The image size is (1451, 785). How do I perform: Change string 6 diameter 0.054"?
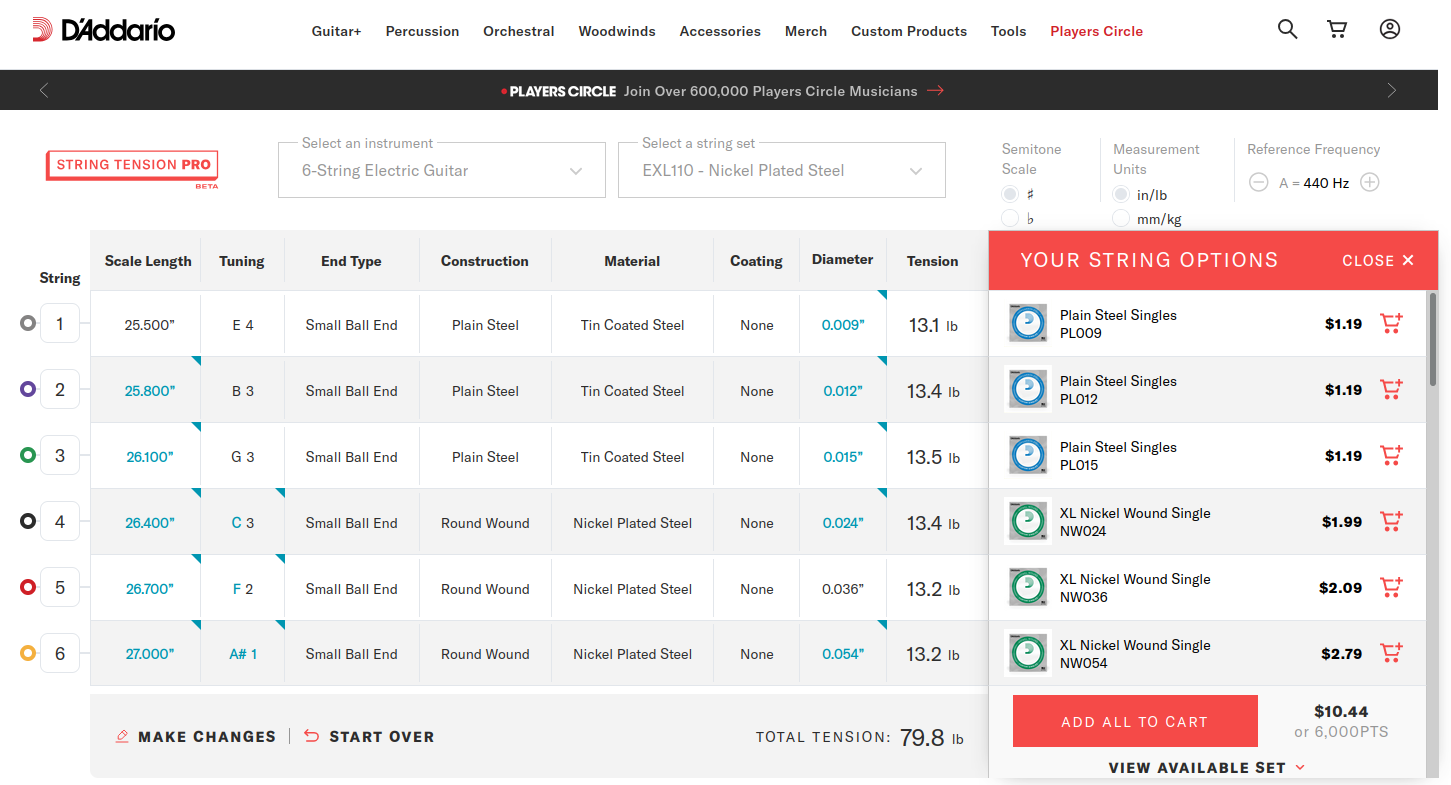click(x=843, y=654)
